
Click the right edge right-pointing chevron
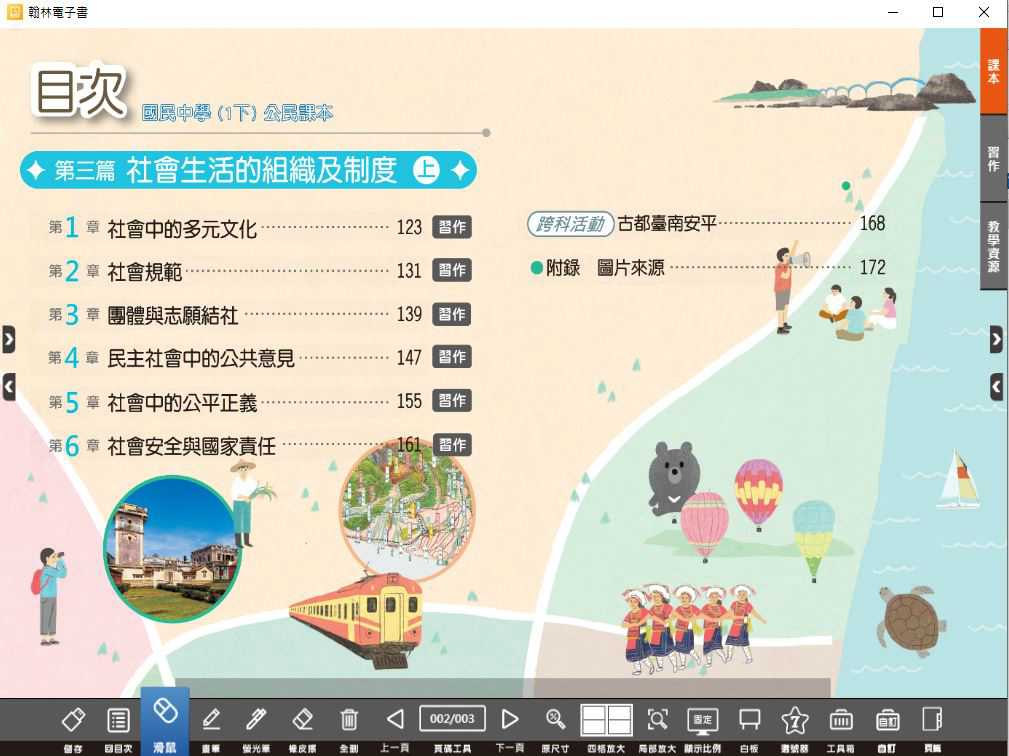pyautogui.click(x=996, y=339)
